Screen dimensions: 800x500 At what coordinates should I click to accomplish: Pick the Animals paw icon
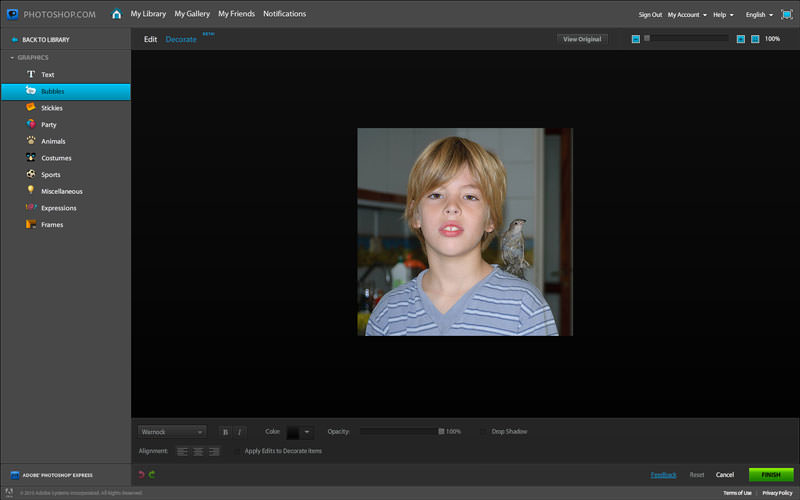[31, 140]
